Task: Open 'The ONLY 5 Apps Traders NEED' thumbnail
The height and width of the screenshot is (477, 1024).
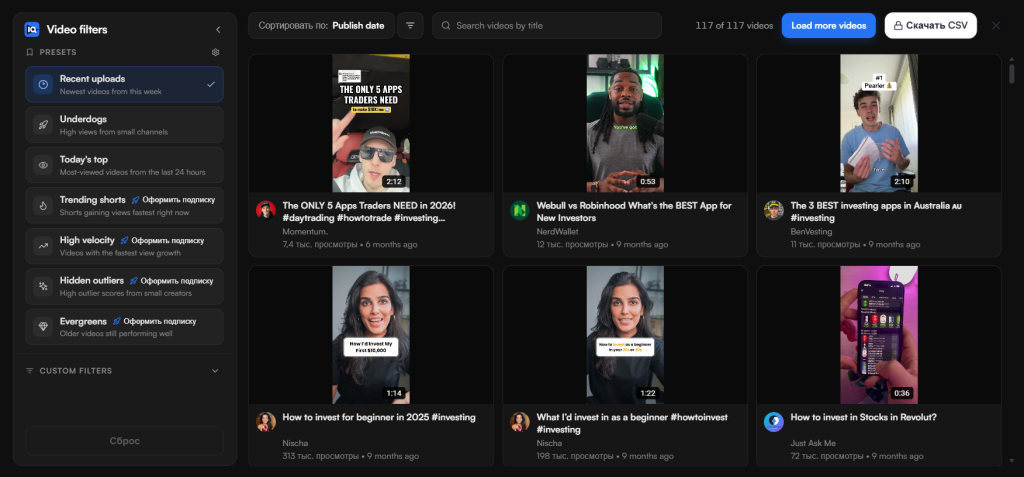Action: click(371, 123)
